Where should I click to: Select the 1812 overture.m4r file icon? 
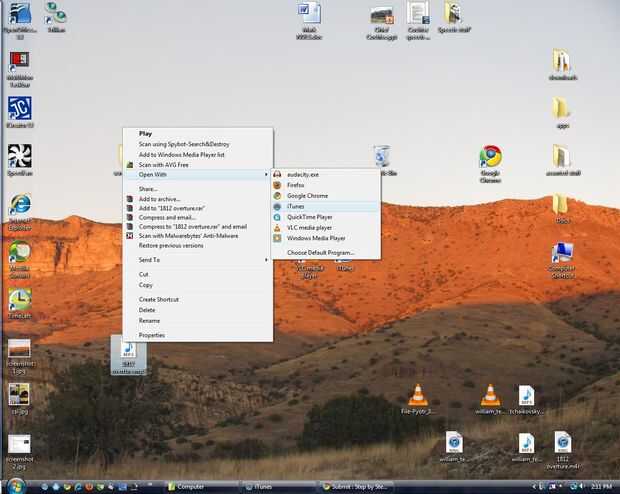pos(562,442)
